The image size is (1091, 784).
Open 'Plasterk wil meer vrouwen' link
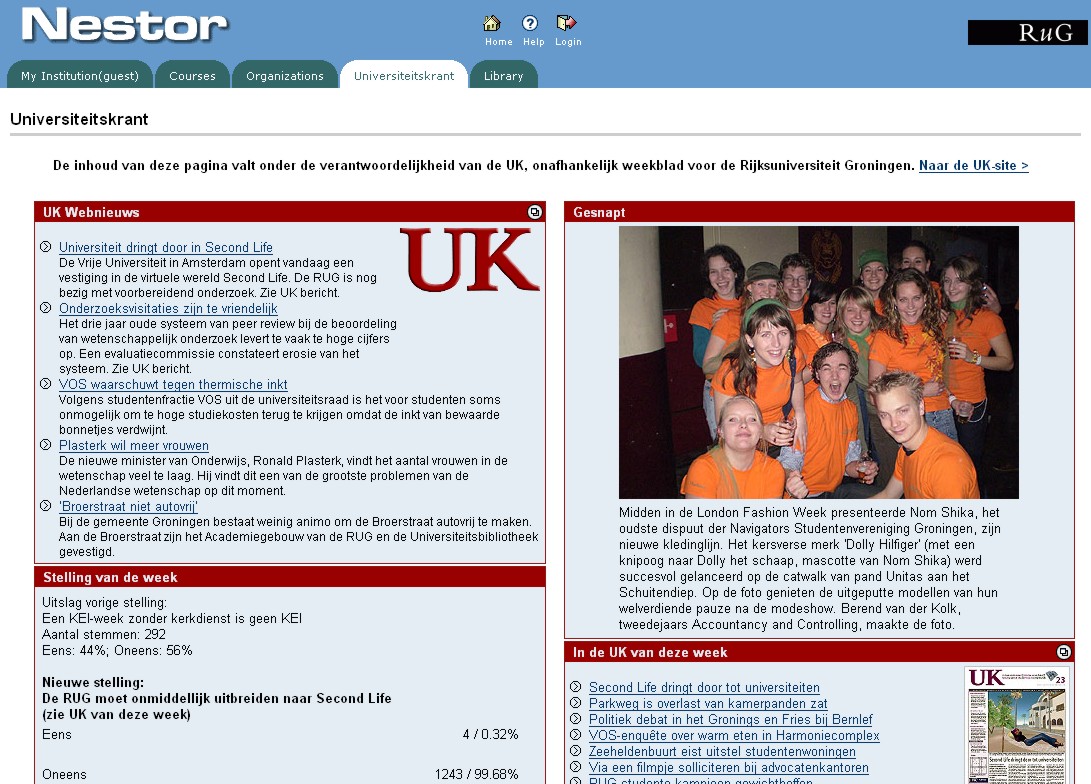[134, 446]
